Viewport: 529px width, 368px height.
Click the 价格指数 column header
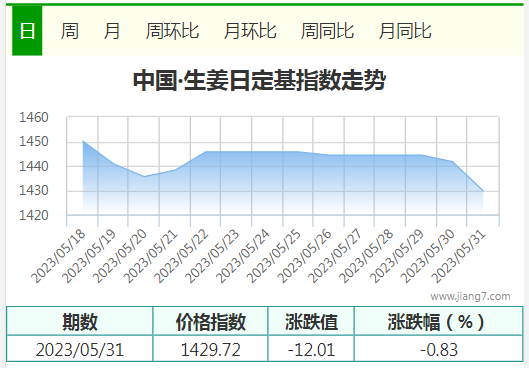point(211,321)
